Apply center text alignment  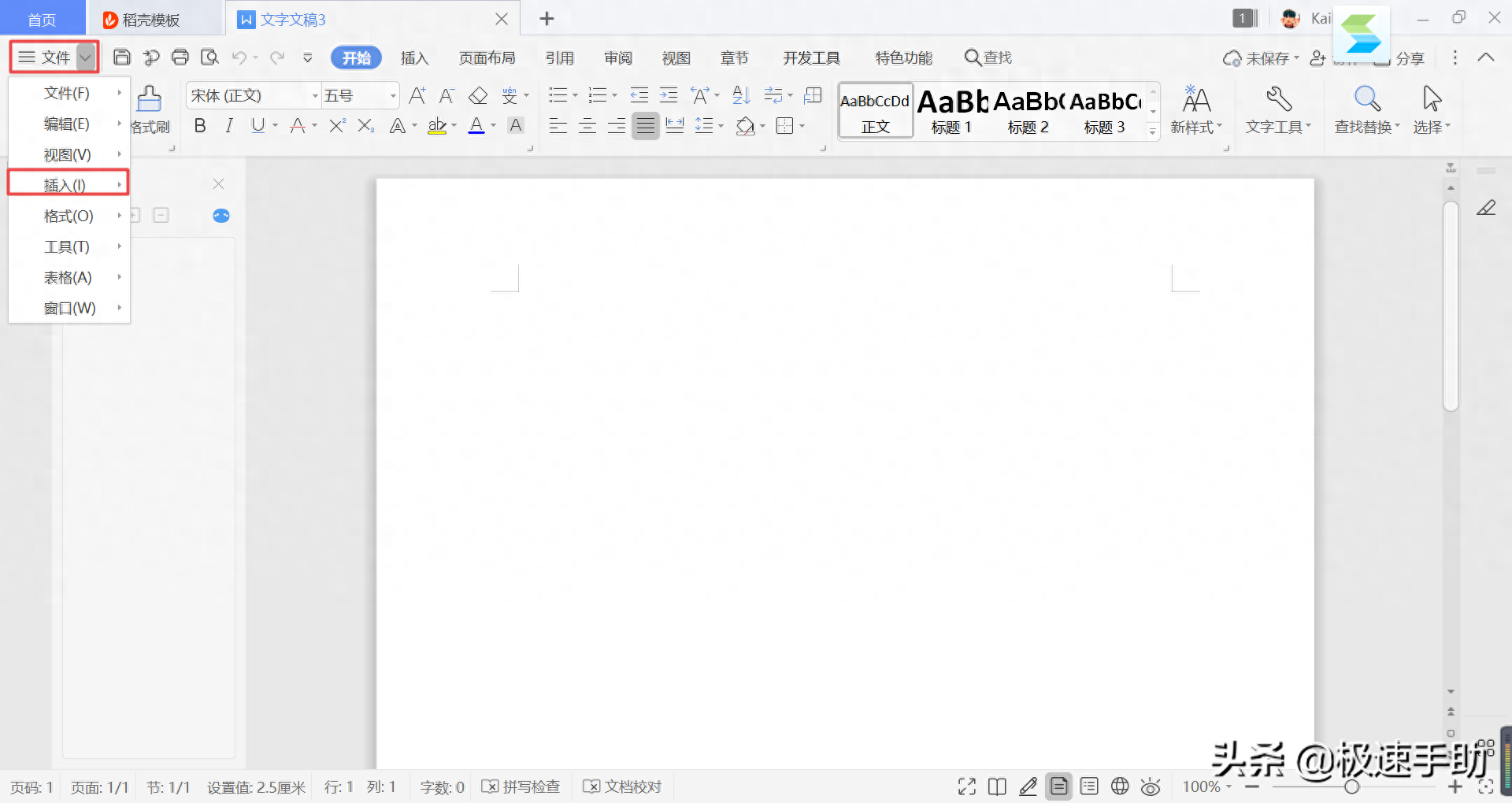pos(587,126)
